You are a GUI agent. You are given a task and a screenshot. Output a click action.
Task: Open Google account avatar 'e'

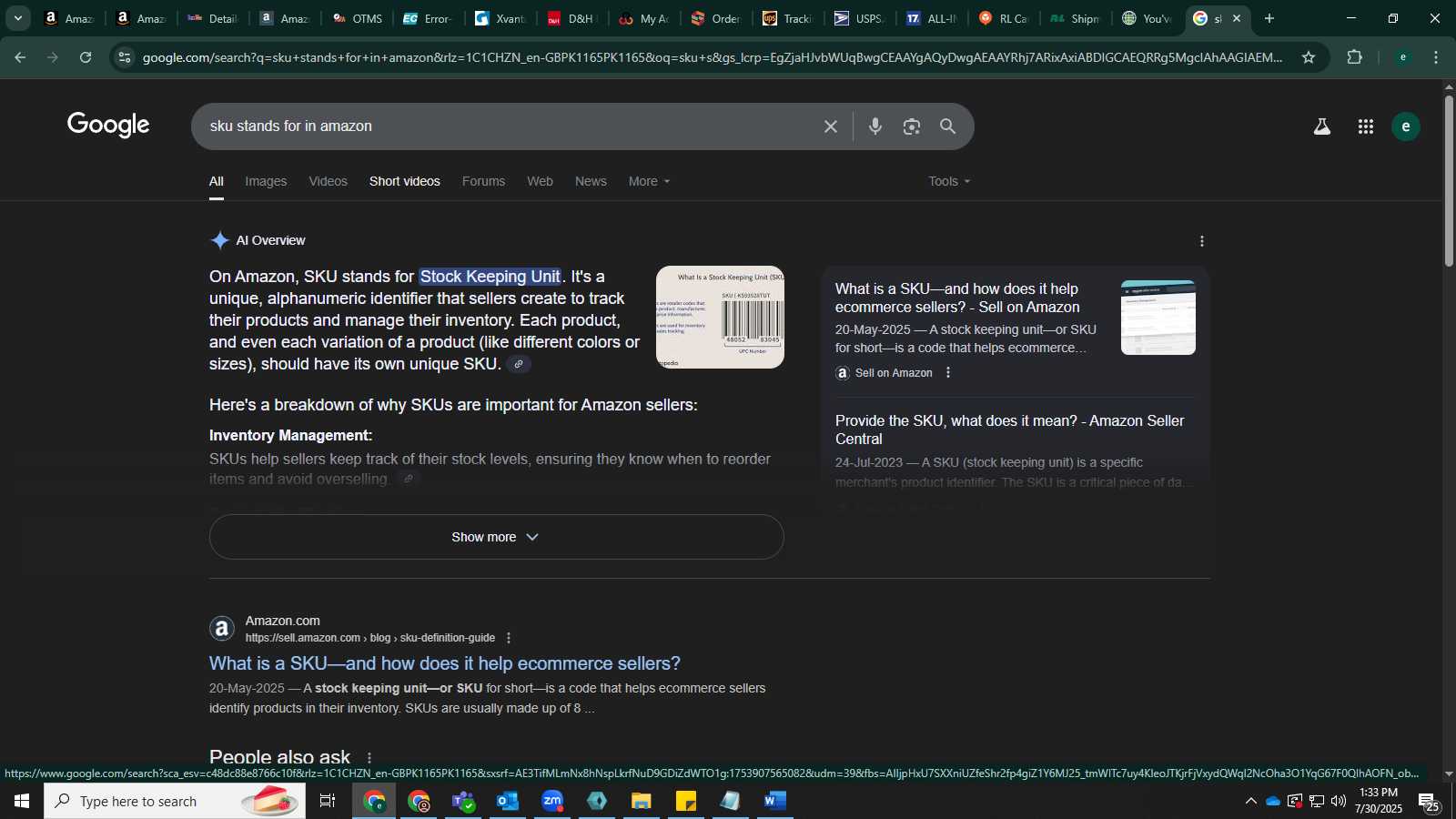pos(1406,126)
